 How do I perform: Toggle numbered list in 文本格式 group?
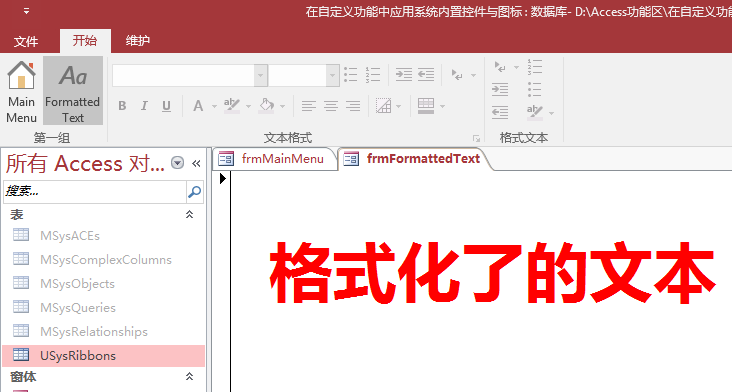pos(373,75)
